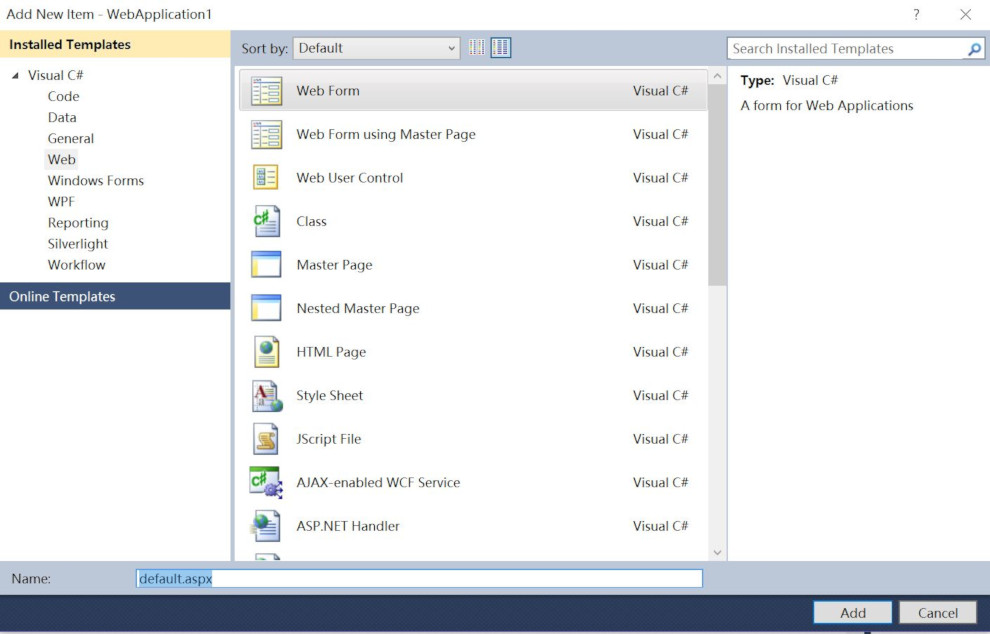Click the Add button
990x634 pixels.
pos(852,612)
